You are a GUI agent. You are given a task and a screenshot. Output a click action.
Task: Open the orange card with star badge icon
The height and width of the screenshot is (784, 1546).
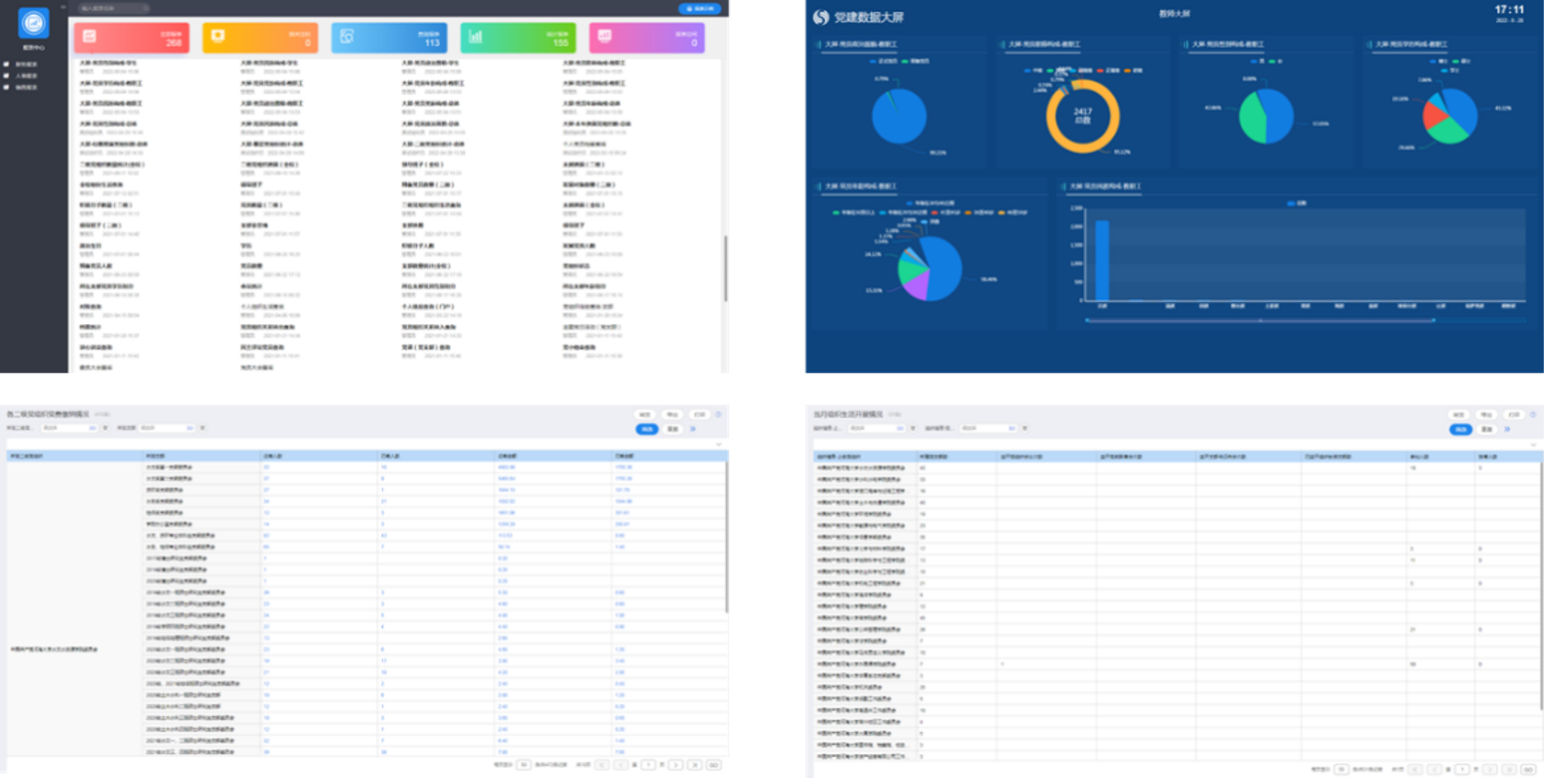pos(260,37)
